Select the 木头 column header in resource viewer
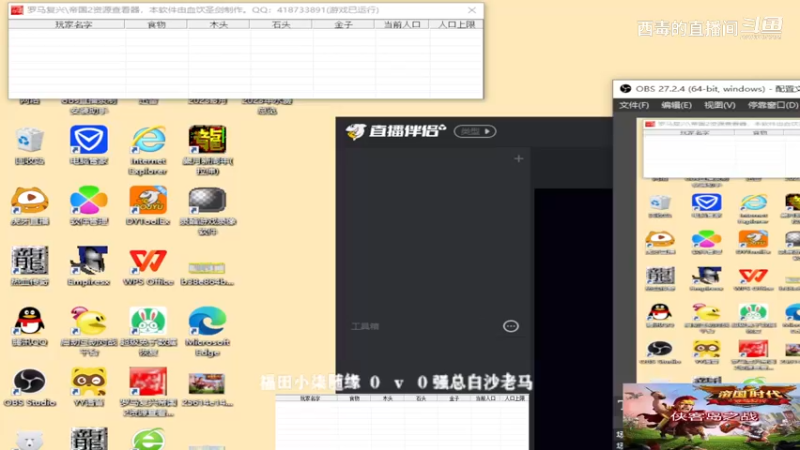Viewport: 800px width, 450px height. click(218, 24)
